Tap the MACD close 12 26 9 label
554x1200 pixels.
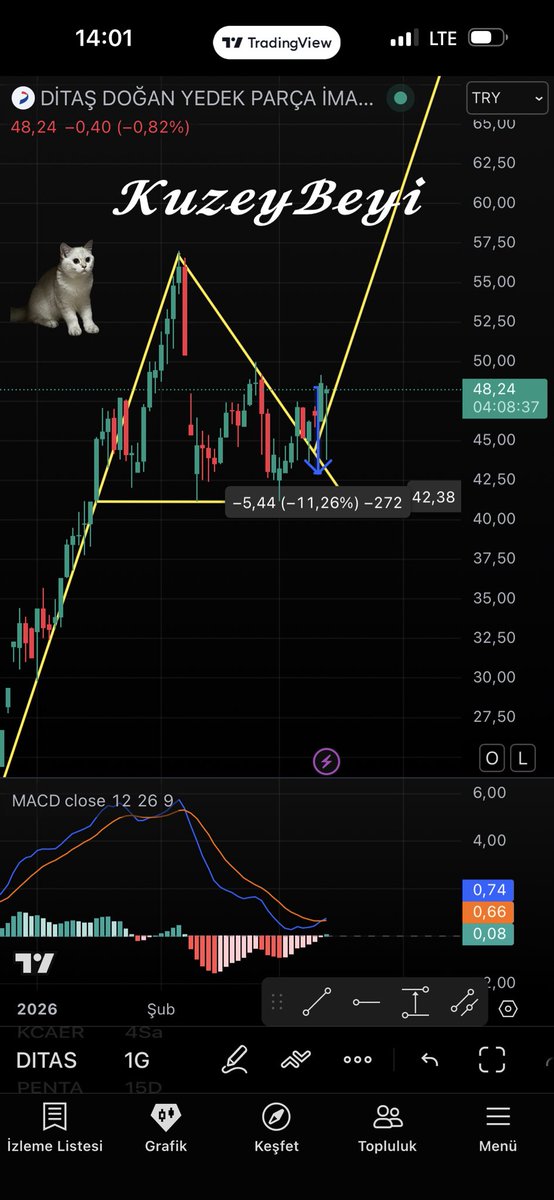click(92, 801)
